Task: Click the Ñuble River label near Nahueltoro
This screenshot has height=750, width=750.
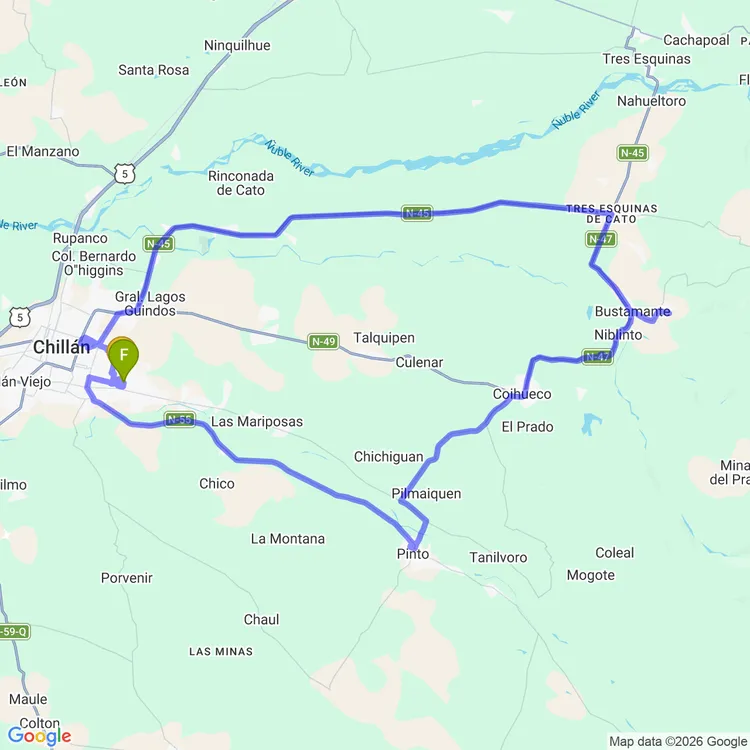Action: tap(576, 110)
